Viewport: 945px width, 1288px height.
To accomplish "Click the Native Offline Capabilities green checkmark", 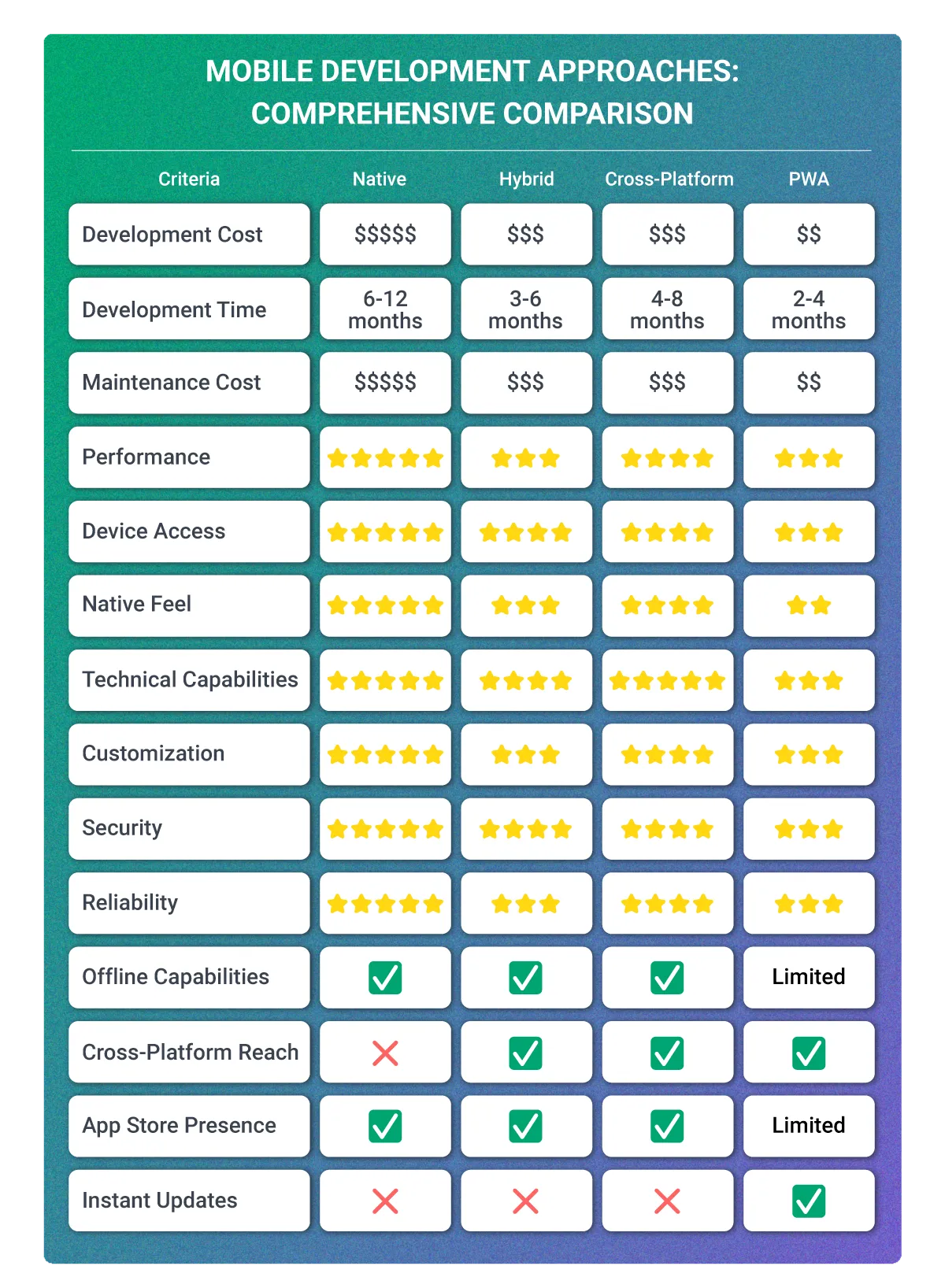I will point(385,978).
